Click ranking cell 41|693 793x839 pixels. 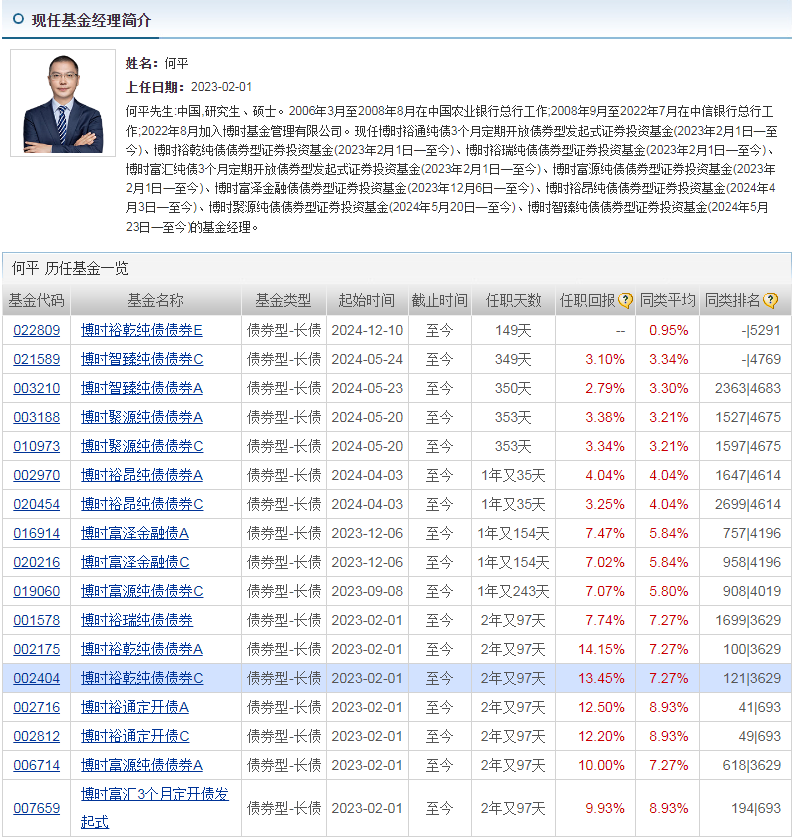tap(759, 707)
